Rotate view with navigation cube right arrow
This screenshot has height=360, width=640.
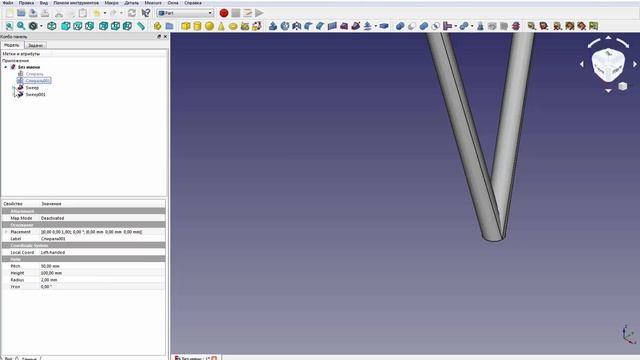tap(635, 64)
